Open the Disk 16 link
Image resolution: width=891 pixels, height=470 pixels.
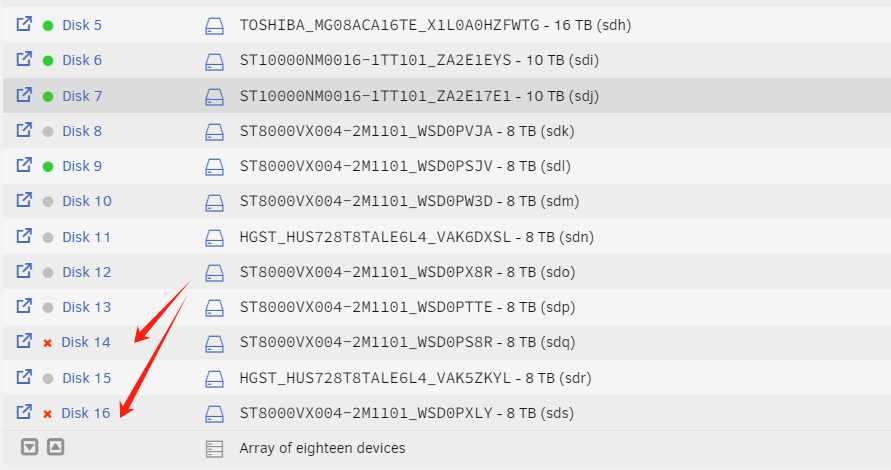pyautogui.click(x=86, y=413)
